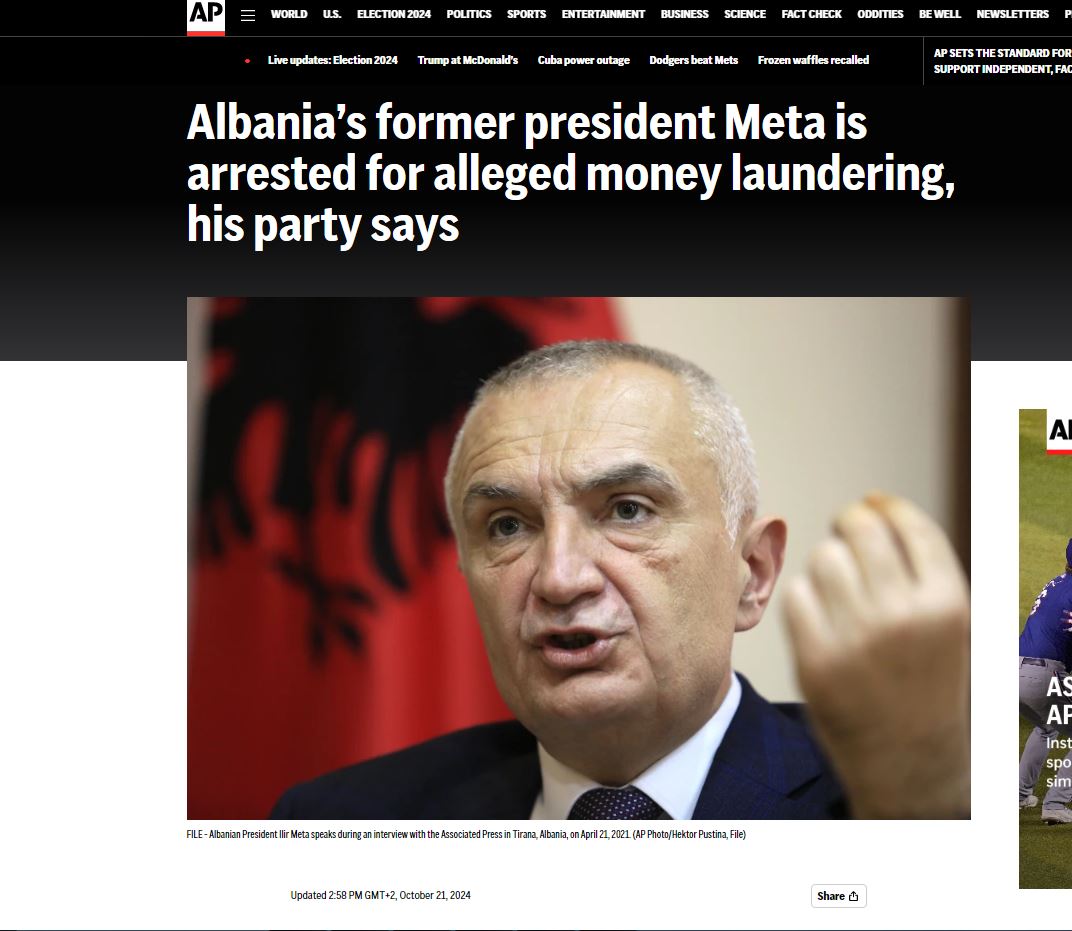Click the Ilir Meta article photo
This screenshot has height=931, width=1072.
tap(578, 558)
